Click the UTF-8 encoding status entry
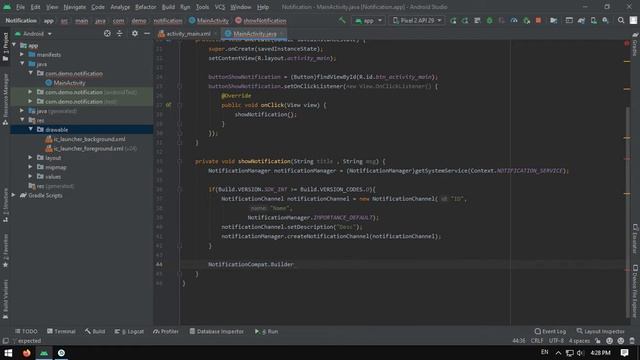The image size is (640, 360). coord(556,341)
